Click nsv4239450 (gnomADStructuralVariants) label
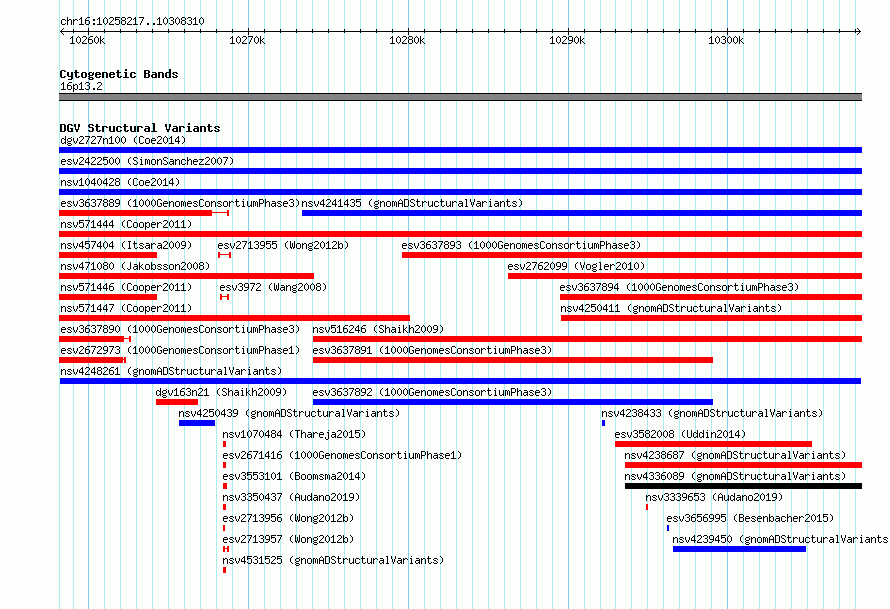 click(x=780, y=539)
